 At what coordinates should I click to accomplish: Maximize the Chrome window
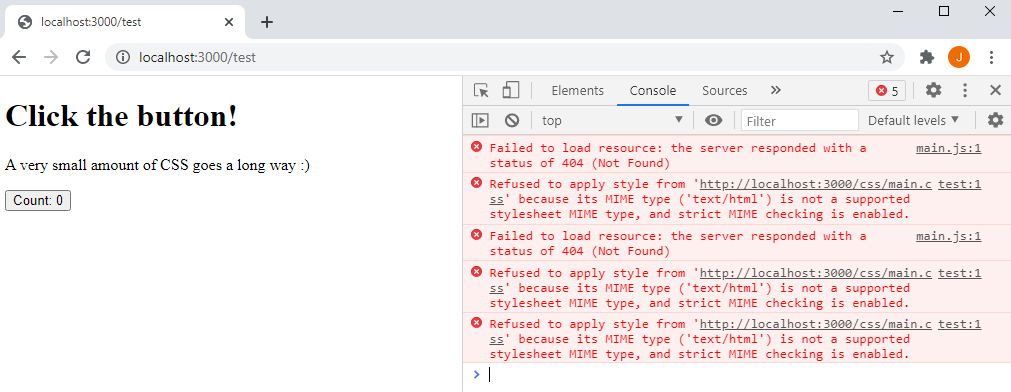(944, 11)
